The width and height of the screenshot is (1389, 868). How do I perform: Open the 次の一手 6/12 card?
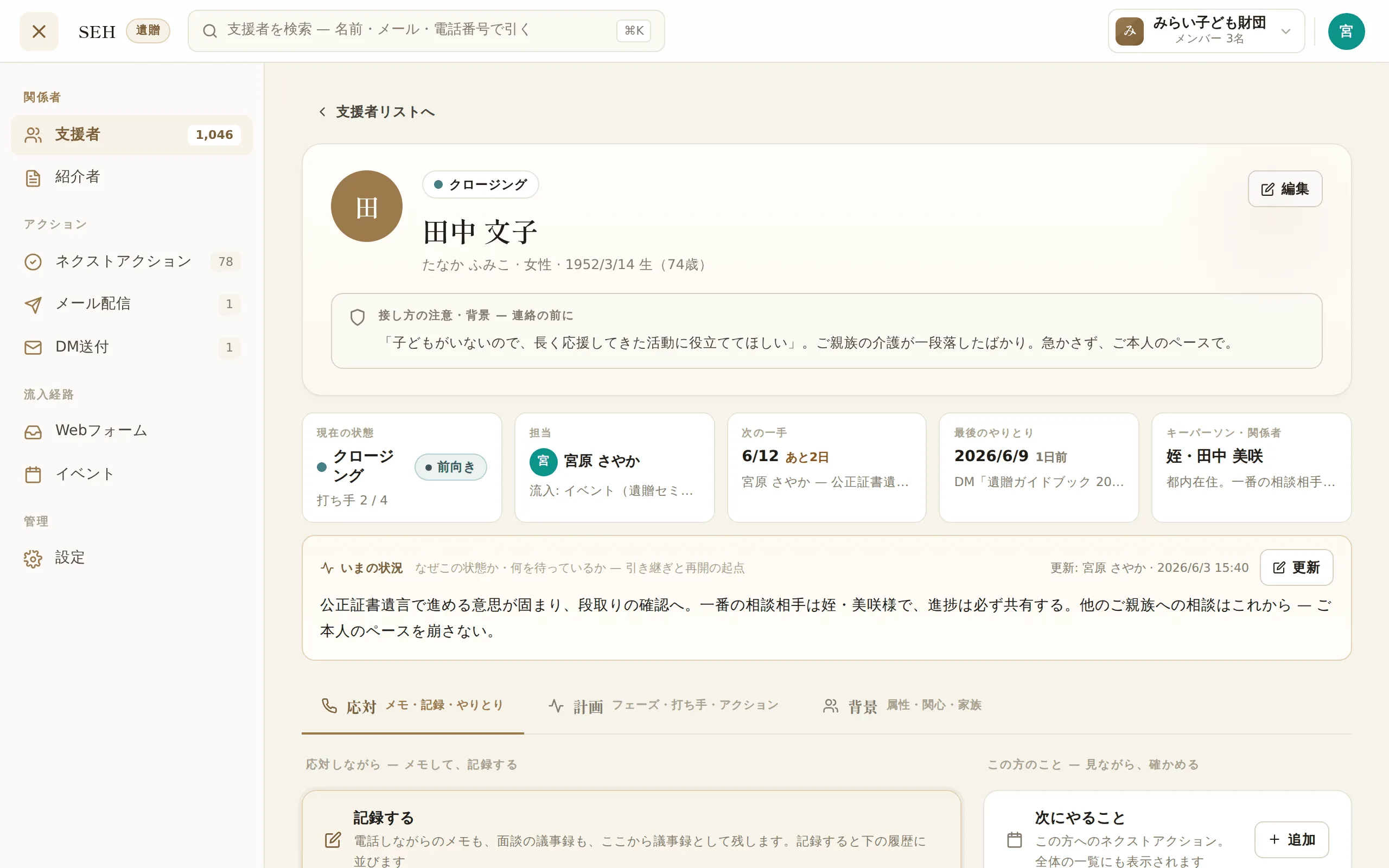tap(826, 467)
